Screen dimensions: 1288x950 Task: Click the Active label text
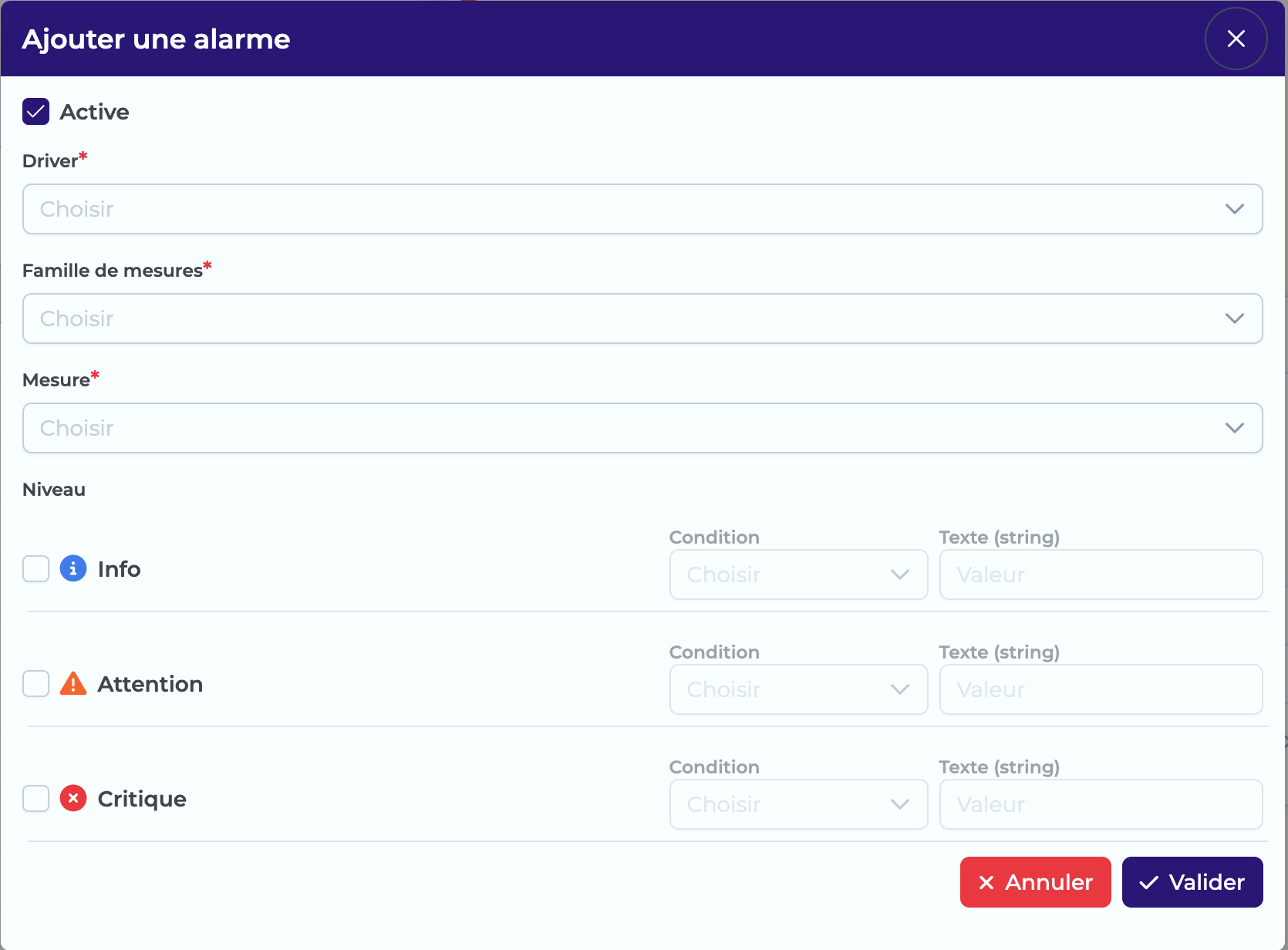(94, 112)
